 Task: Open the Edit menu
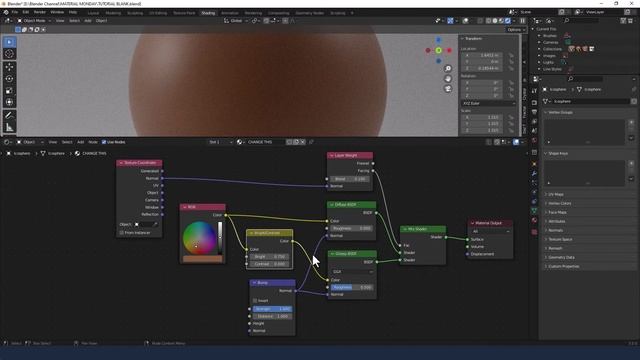(x=26, y=12)
